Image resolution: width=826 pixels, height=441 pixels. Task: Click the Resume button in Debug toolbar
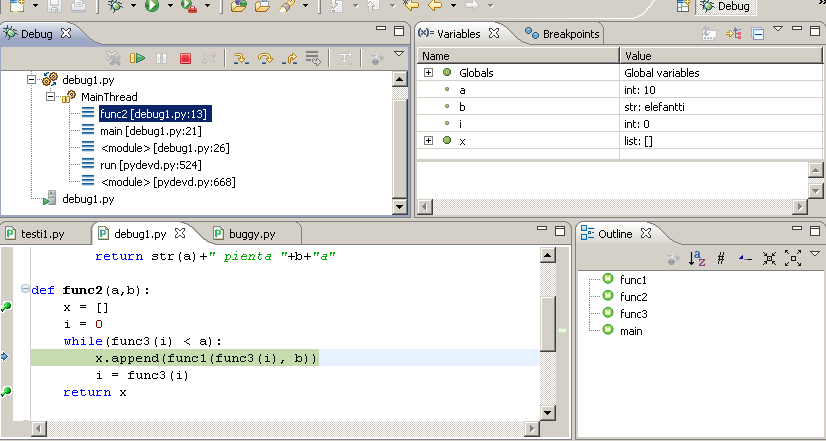(138, 59)
